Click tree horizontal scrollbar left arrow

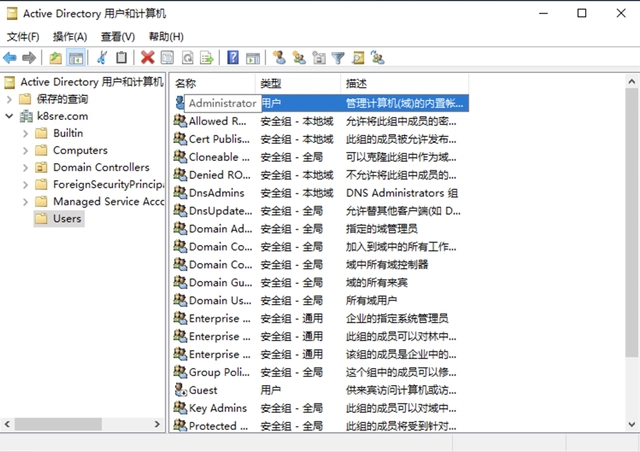tap(7, 424)
